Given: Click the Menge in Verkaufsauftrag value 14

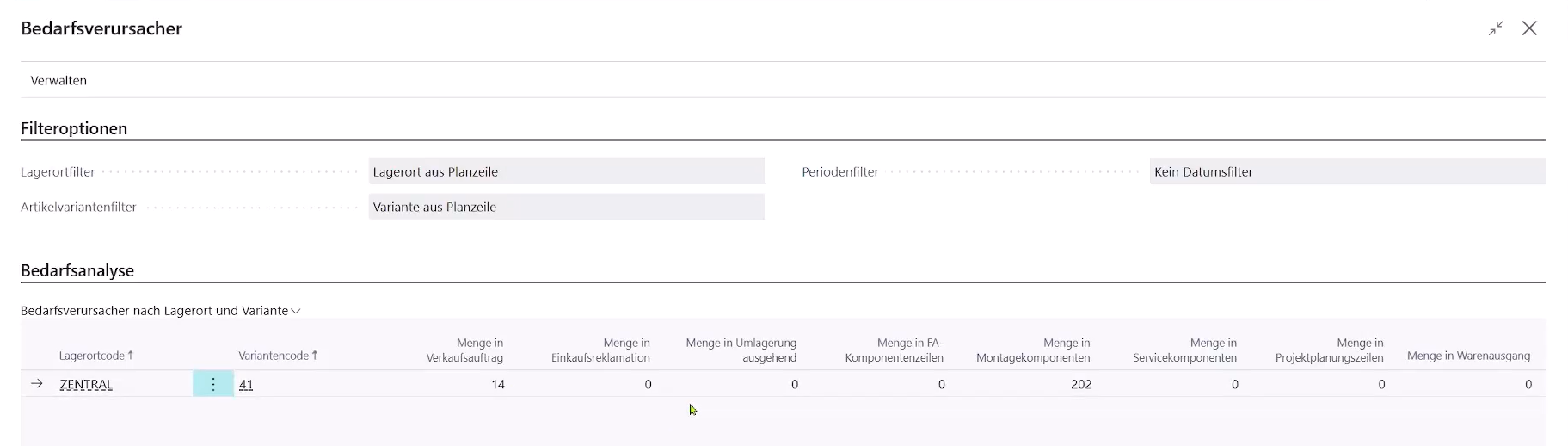Looking at the screenshot, I should coord(497,385).
